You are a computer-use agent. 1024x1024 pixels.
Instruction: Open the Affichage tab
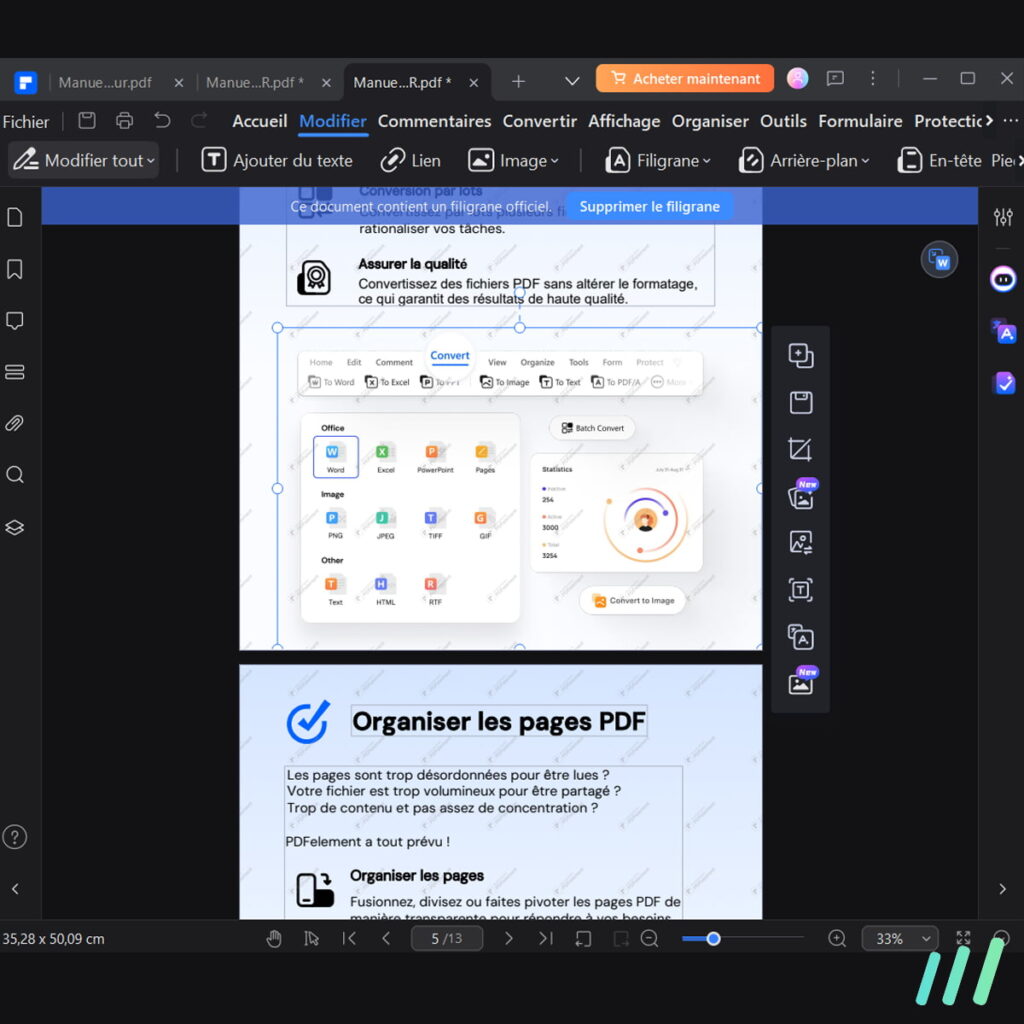[x=624, y=121]
